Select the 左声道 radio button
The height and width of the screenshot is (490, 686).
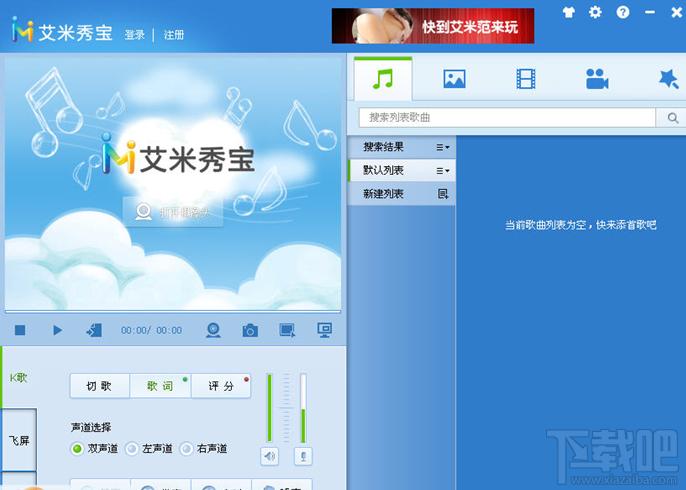131,449
